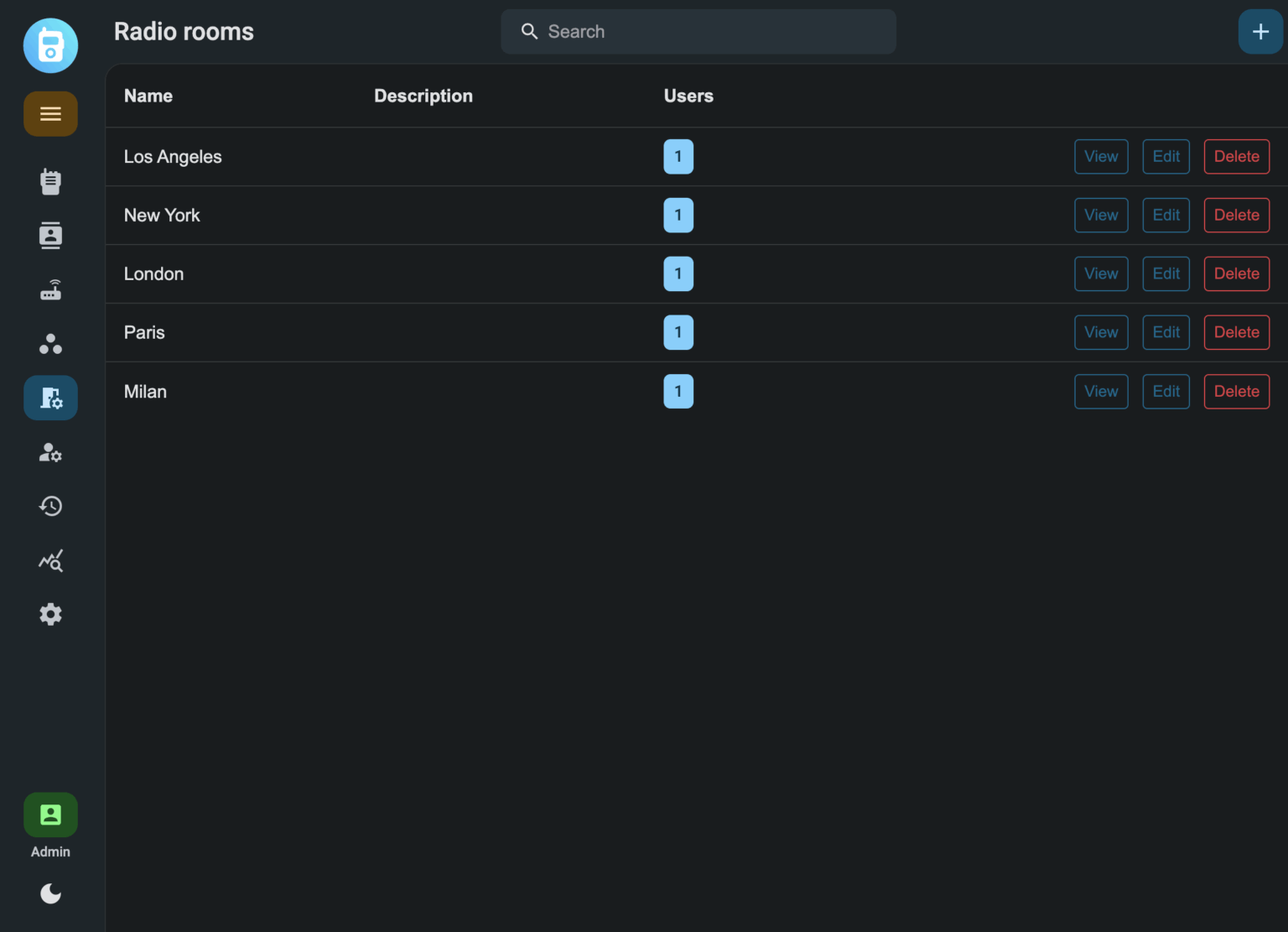Open the contacts sidebar icon
This screenshot has width=1288, height=932.
click(50, 236)
